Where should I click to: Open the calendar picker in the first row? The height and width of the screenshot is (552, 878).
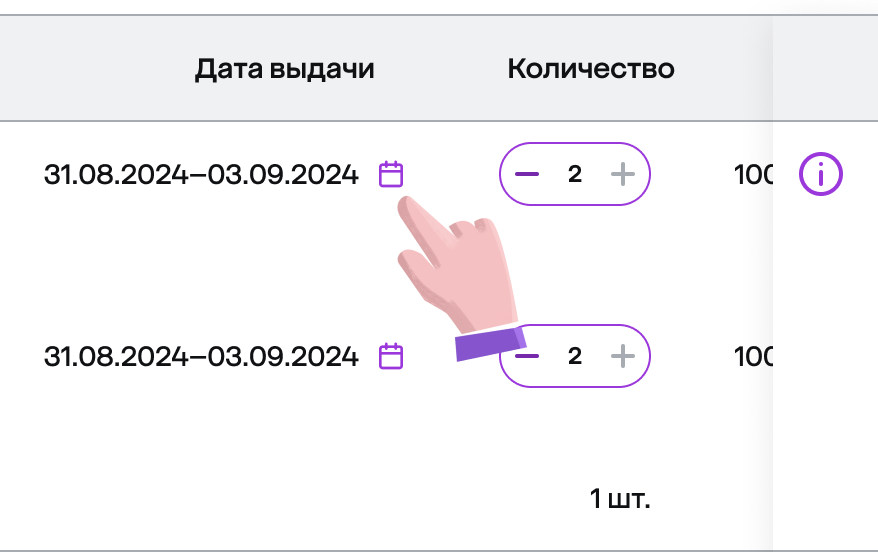click(x=391, y=174)
